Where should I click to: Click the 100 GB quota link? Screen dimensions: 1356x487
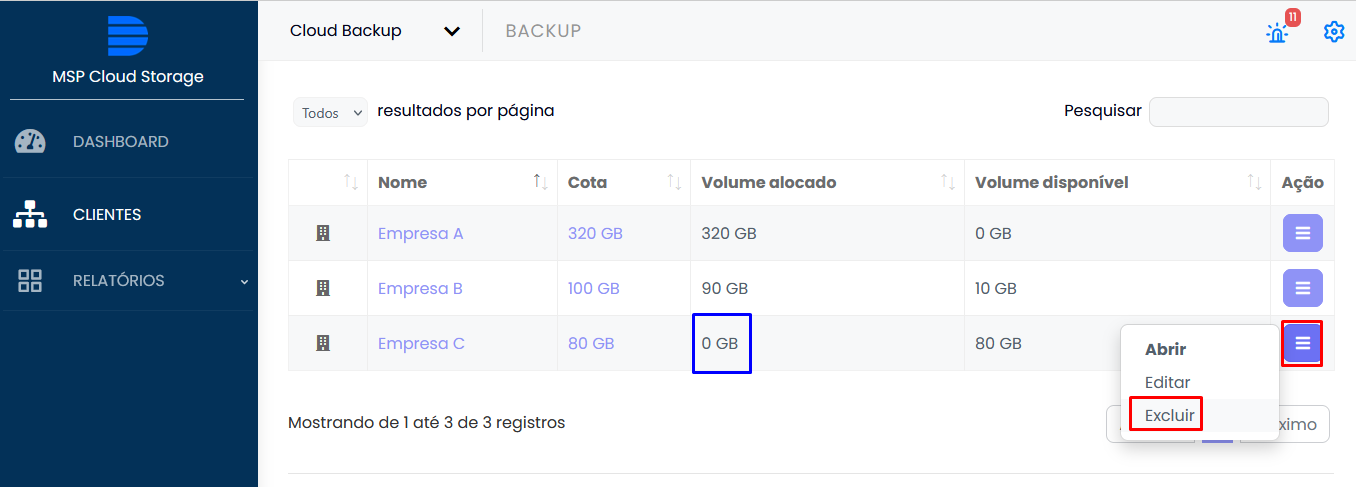point(593,289)
